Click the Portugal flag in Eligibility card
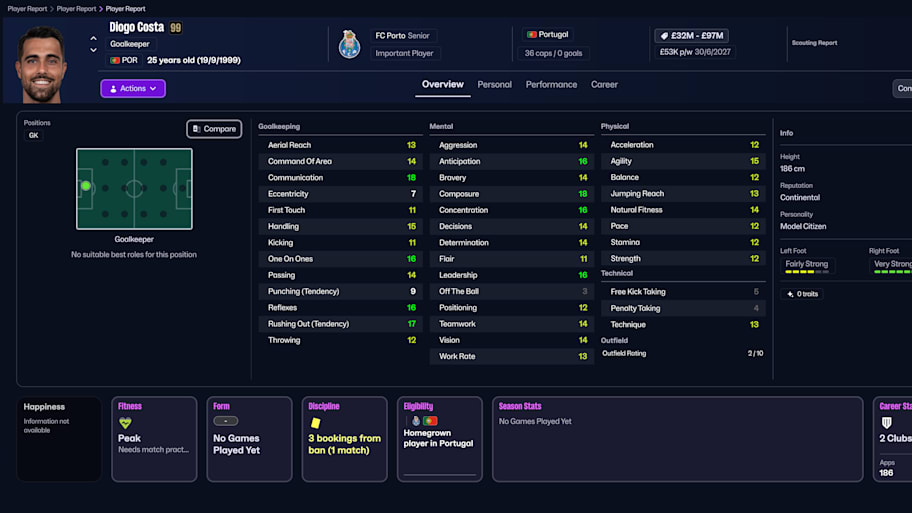 [430, 421]
